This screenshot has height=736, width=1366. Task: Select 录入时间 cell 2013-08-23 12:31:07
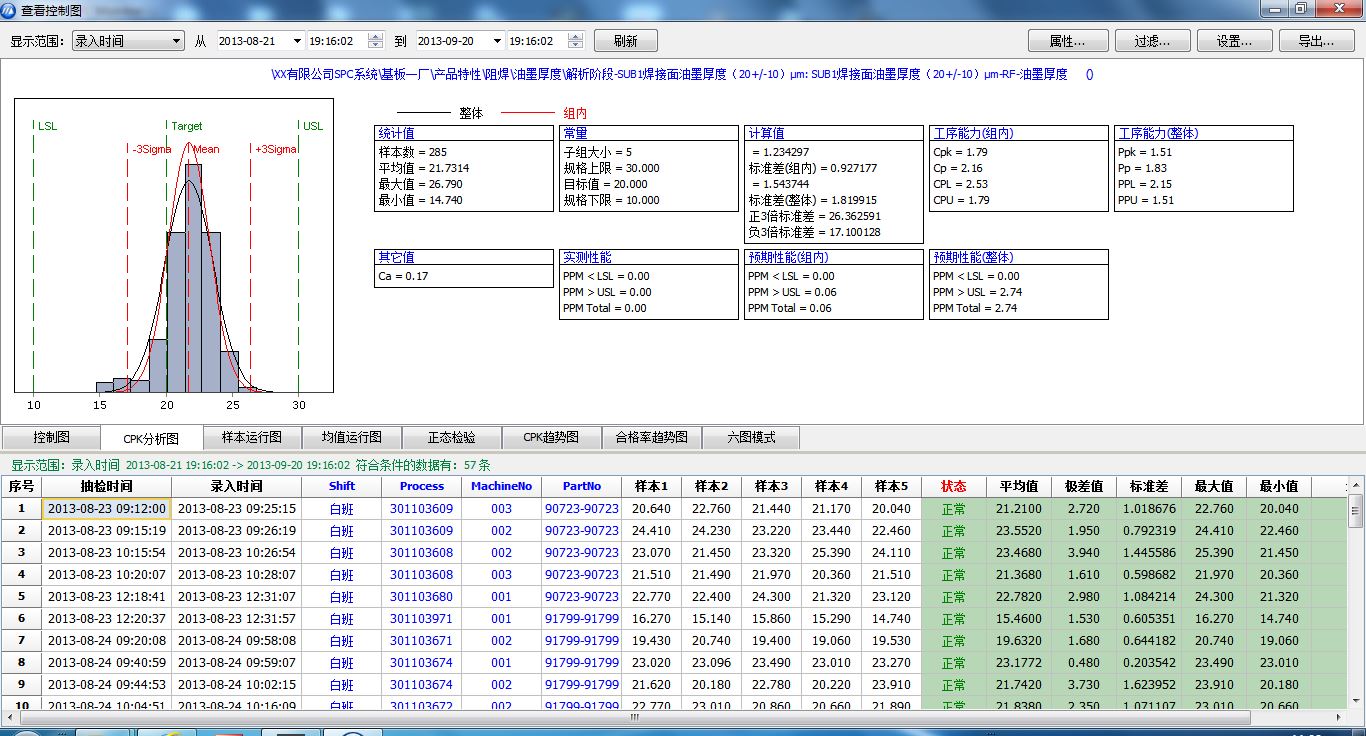[x=237, y=597]
